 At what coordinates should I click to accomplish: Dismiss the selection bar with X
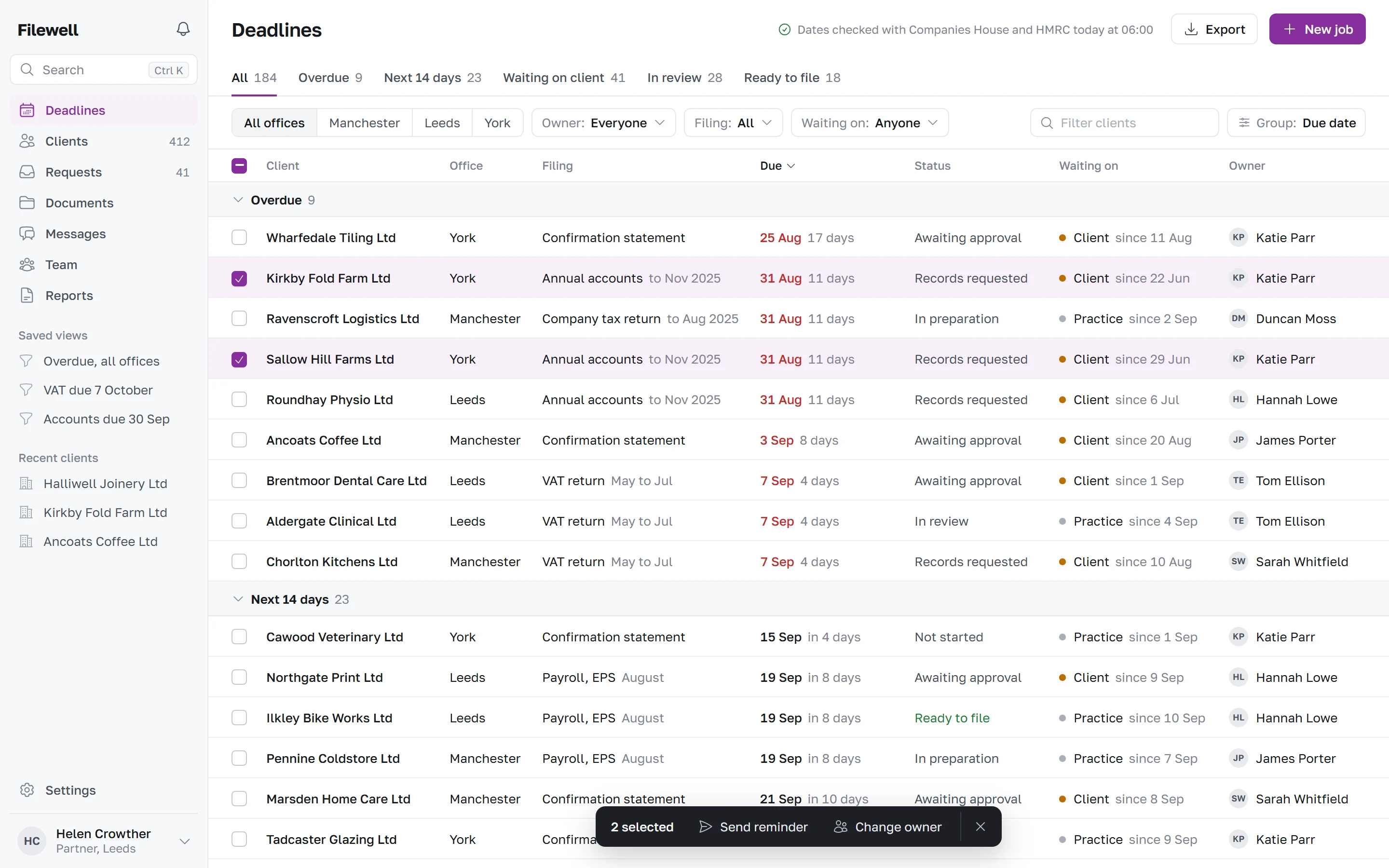980,827
